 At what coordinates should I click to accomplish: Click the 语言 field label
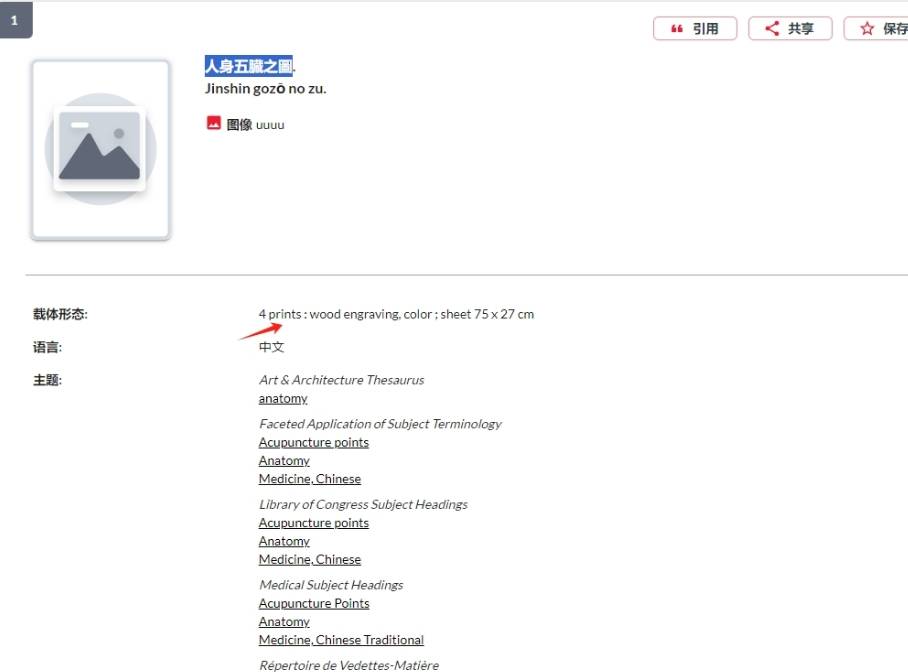pos(47,347)
